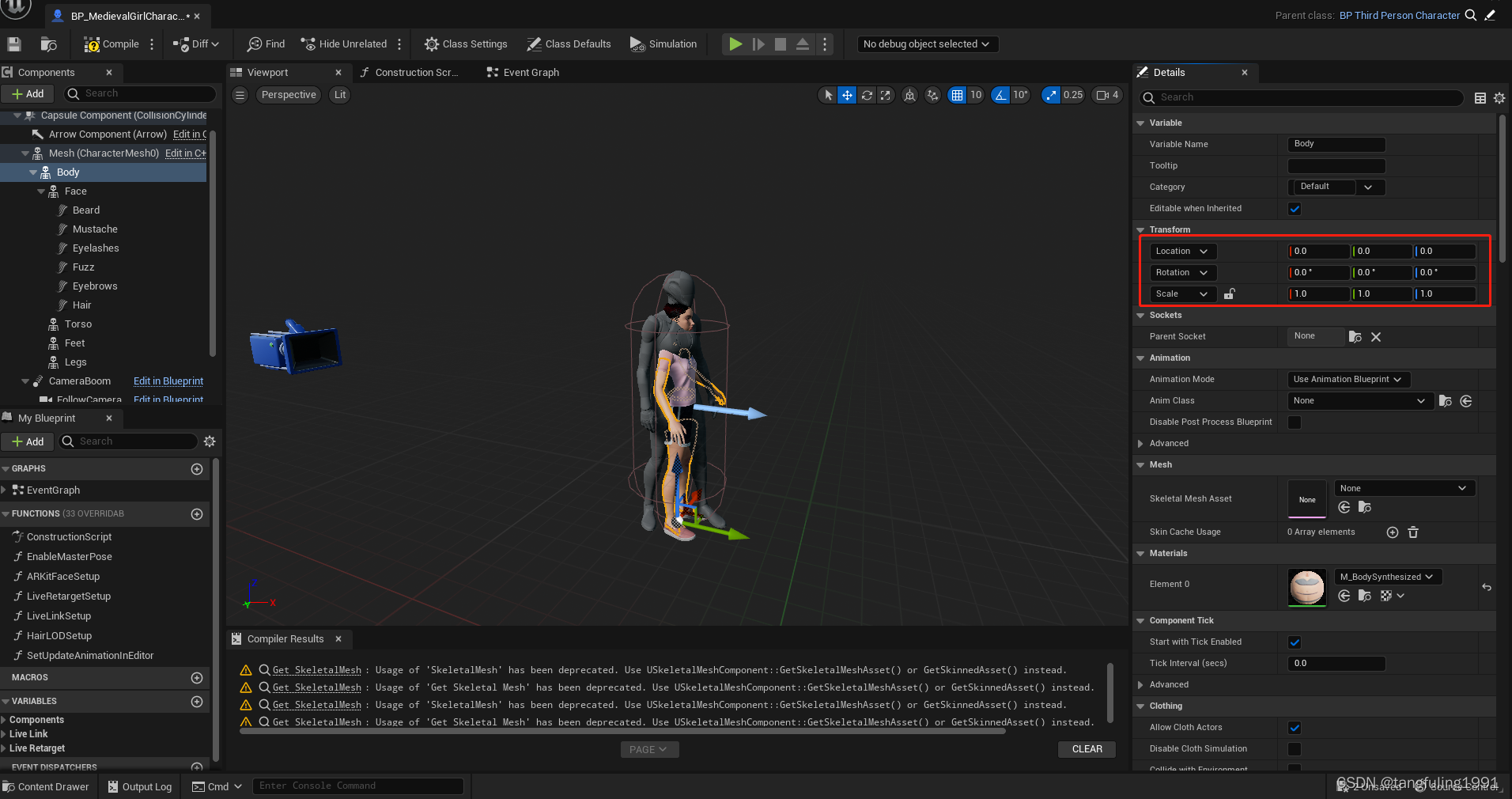Select the Face component in tree
This screenshot has height=799, width=1512.
tap(76, 191)
